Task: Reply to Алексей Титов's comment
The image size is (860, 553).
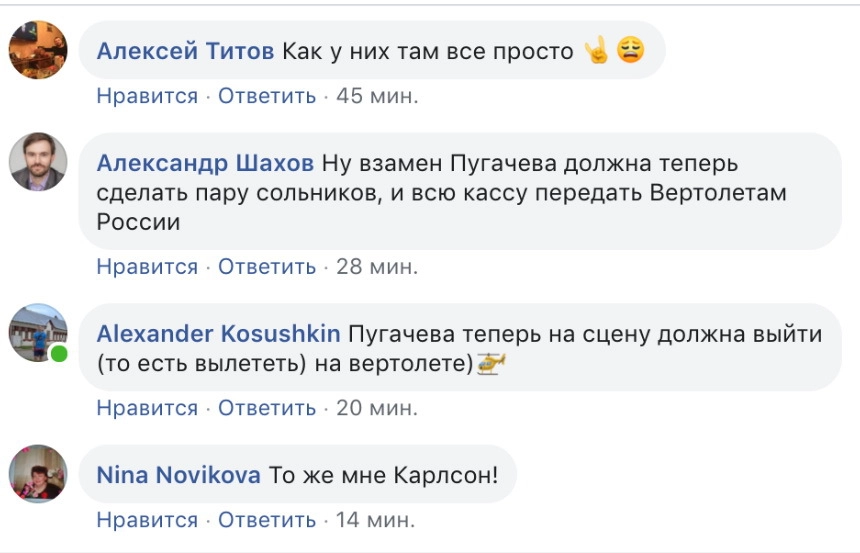Action: [267, 97]
